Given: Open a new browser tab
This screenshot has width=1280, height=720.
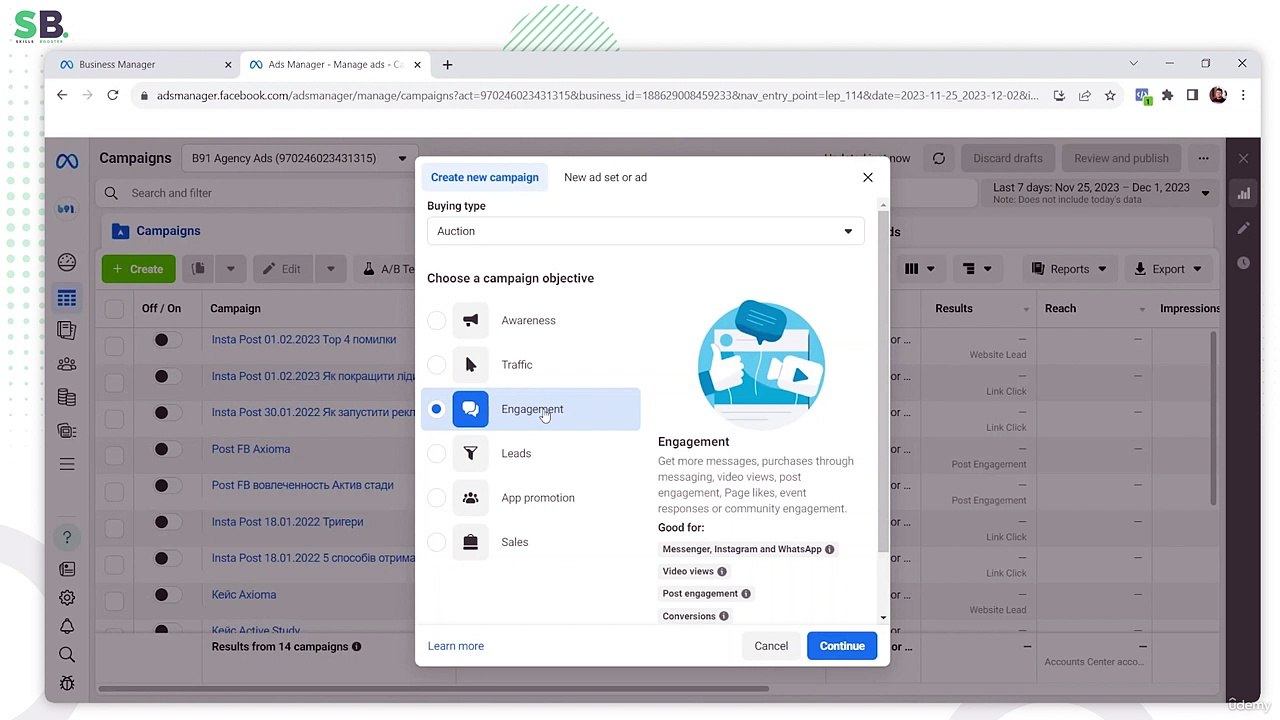Looking at the screenshot, I should pos(447,65).
